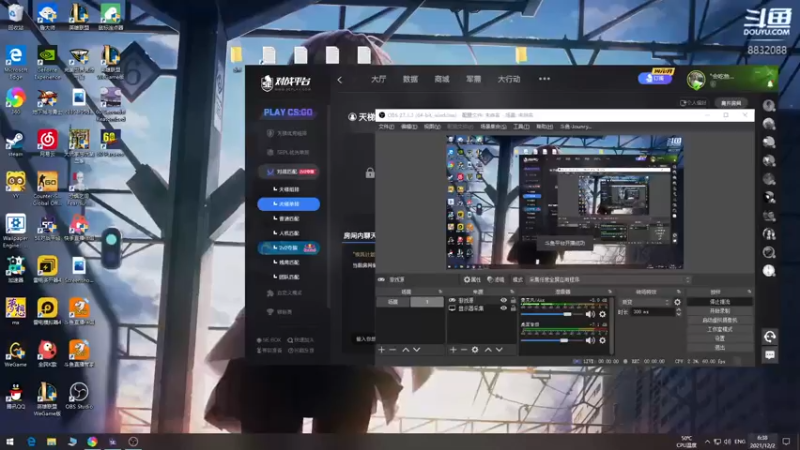Open the YY desktop shortcut

15,184
